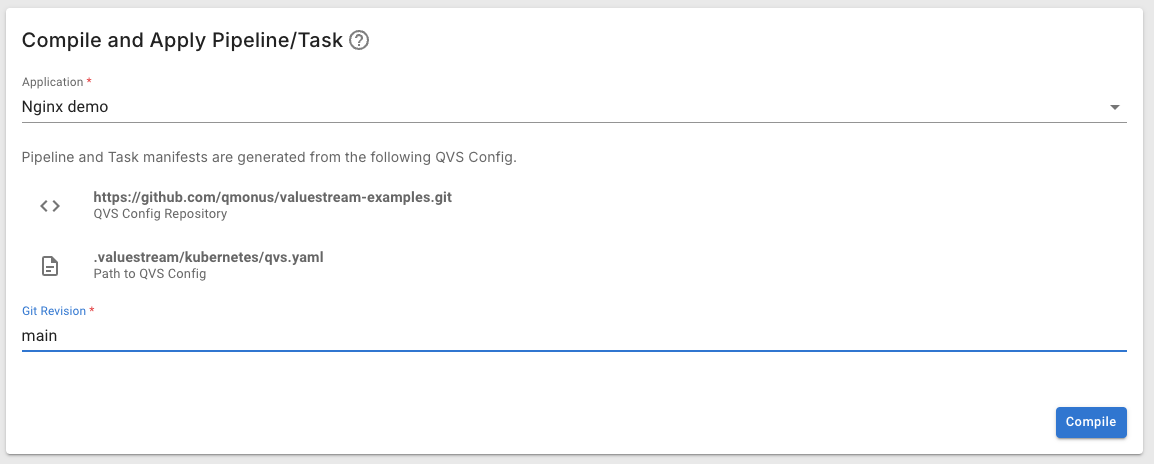Click the 'Compile and Apply Pipeline/Task' heading
This screenshot has height=464, width=1154.
(x=182, y=41)
